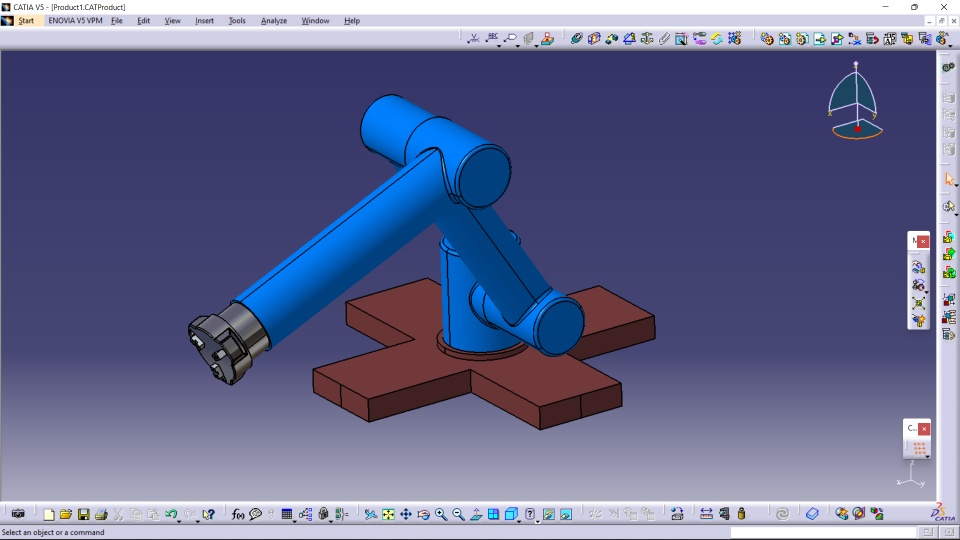Click the Update spiral icon
960x540 pixels.
point(782,514)
